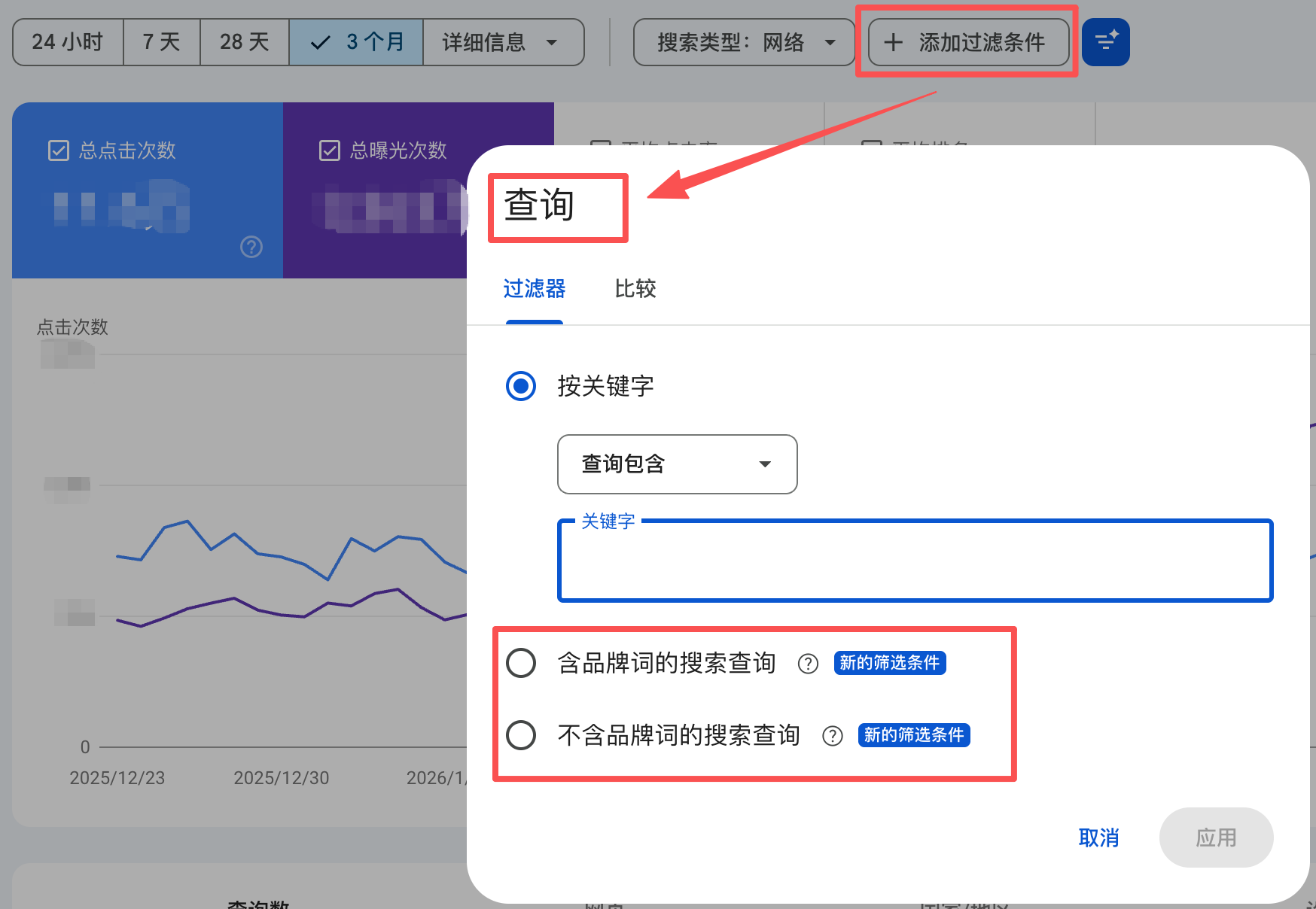Image resolution: width=1316 pixels, height=909 pixels.
Task: Toggle the 总曝光次数 checkbox
Action: pyautogui.click(x=330, y=150)
